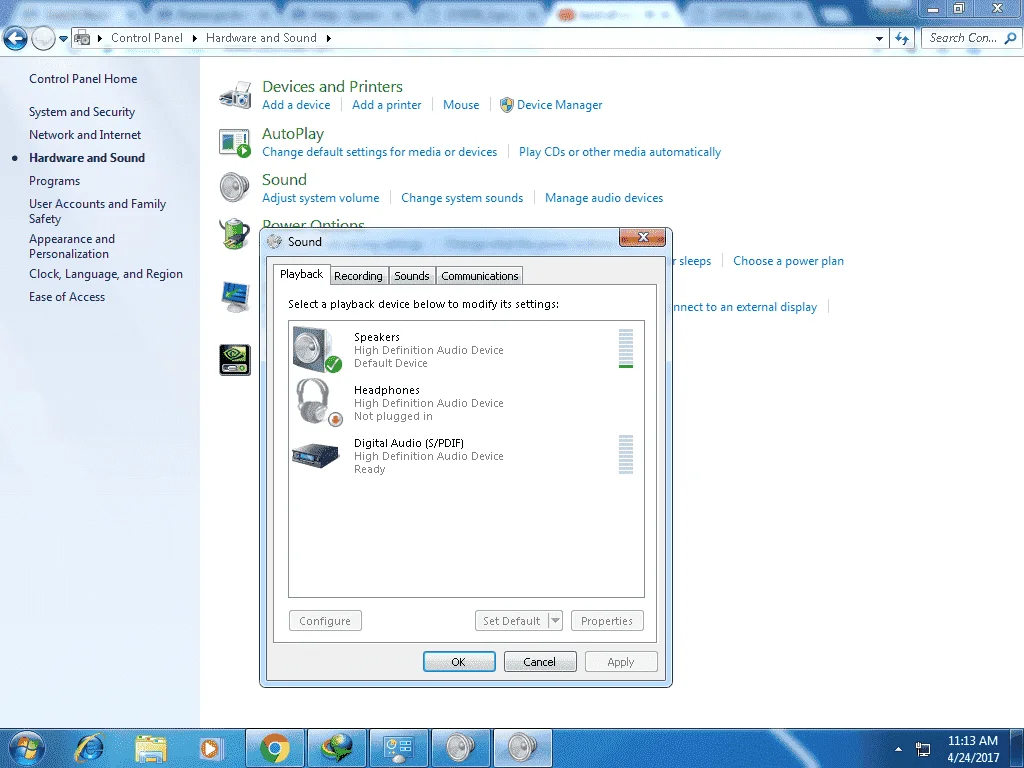Open the Sound speaker category icon
Image resolution: width=1024 pixels, height=768 pixels.
tap(234, 187)
